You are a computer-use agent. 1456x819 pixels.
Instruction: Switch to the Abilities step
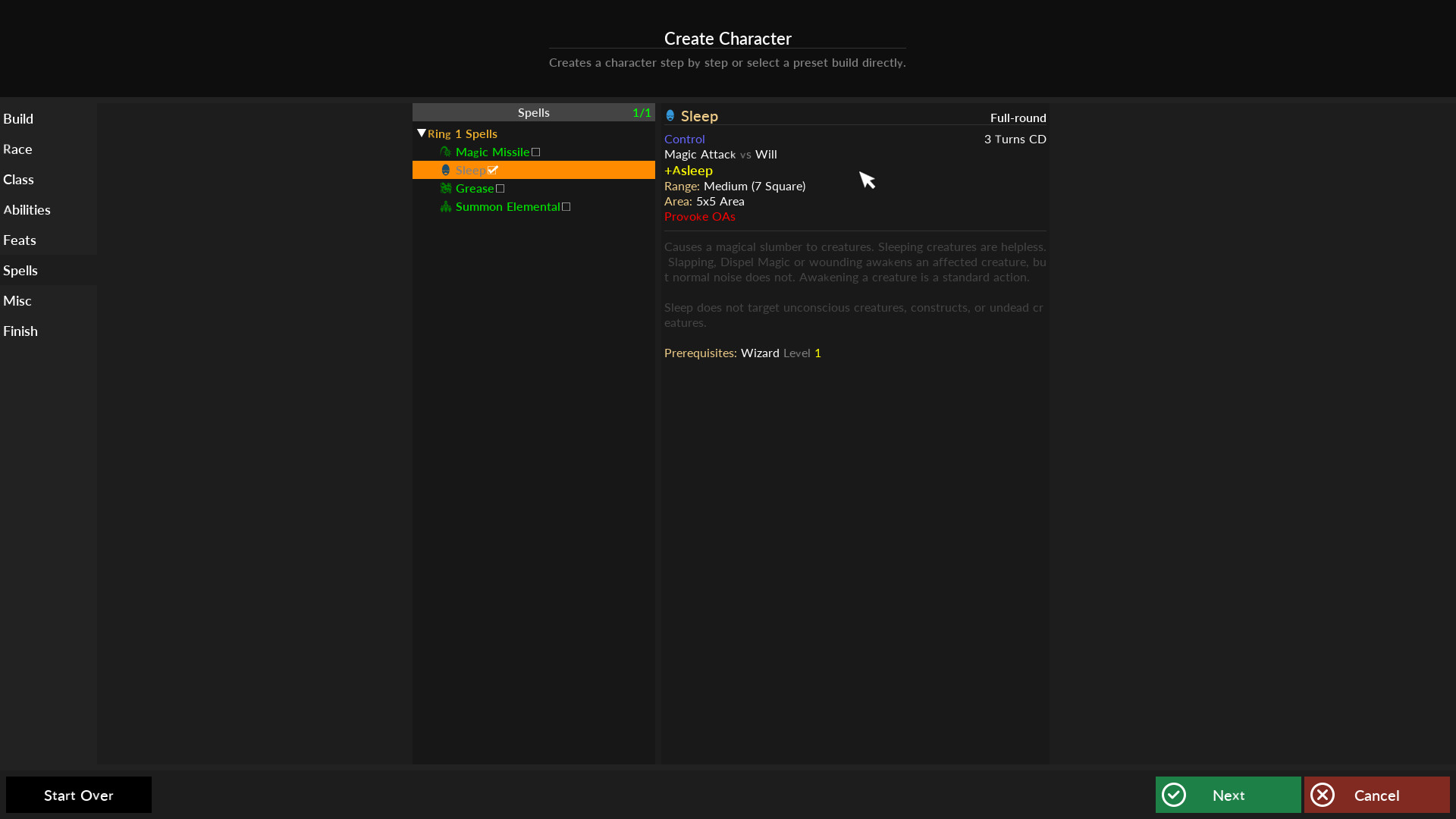(x=27, y=209)
